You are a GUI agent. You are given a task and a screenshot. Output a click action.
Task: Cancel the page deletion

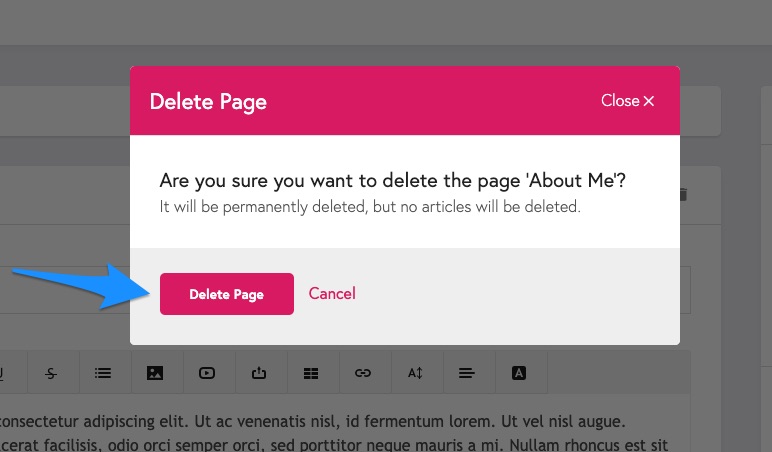pos(332,293)
